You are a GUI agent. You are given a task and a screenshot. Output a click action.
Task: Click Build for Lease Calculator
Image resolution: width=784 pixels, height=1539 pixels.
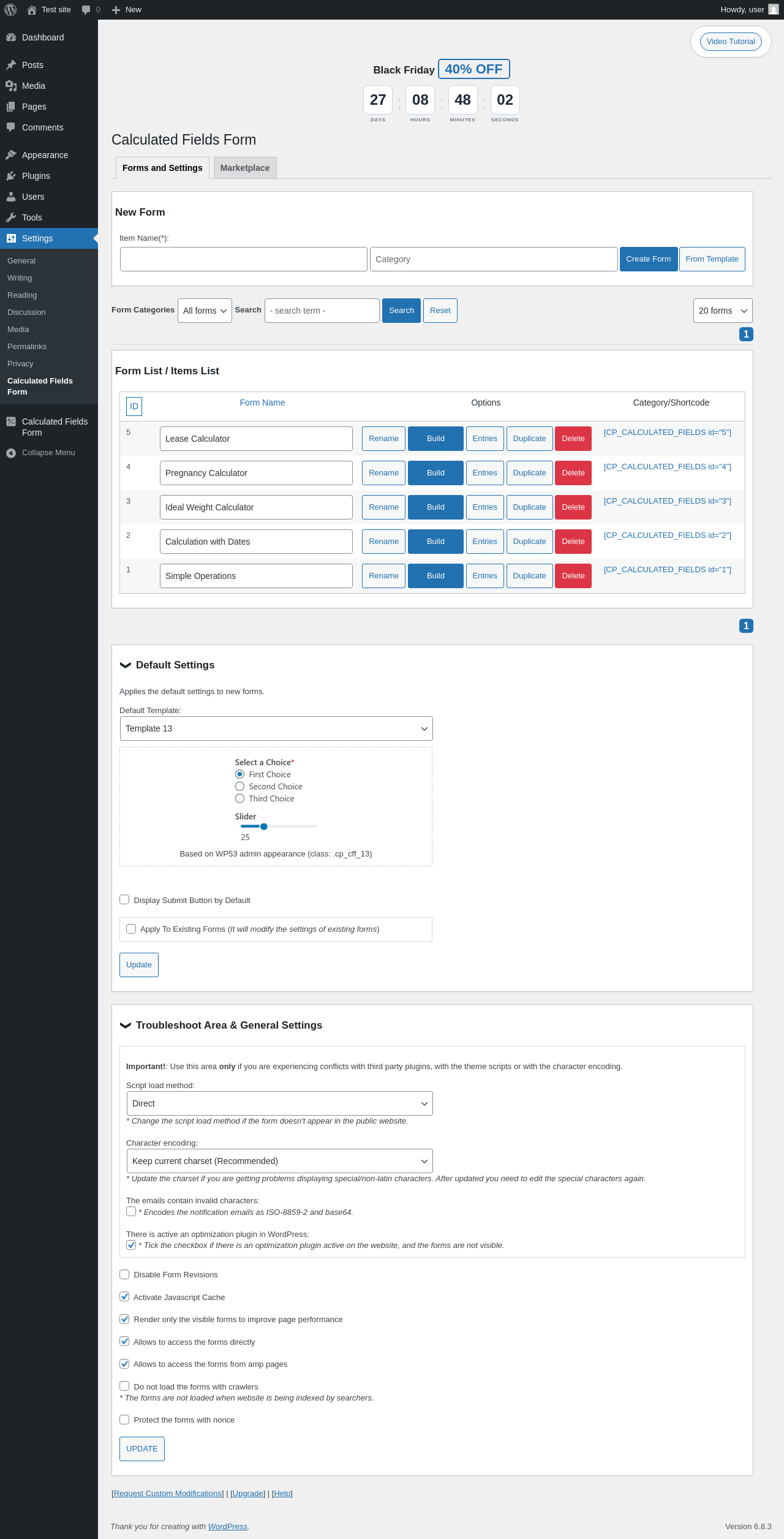pyautogui.click(x=435, y=439)
